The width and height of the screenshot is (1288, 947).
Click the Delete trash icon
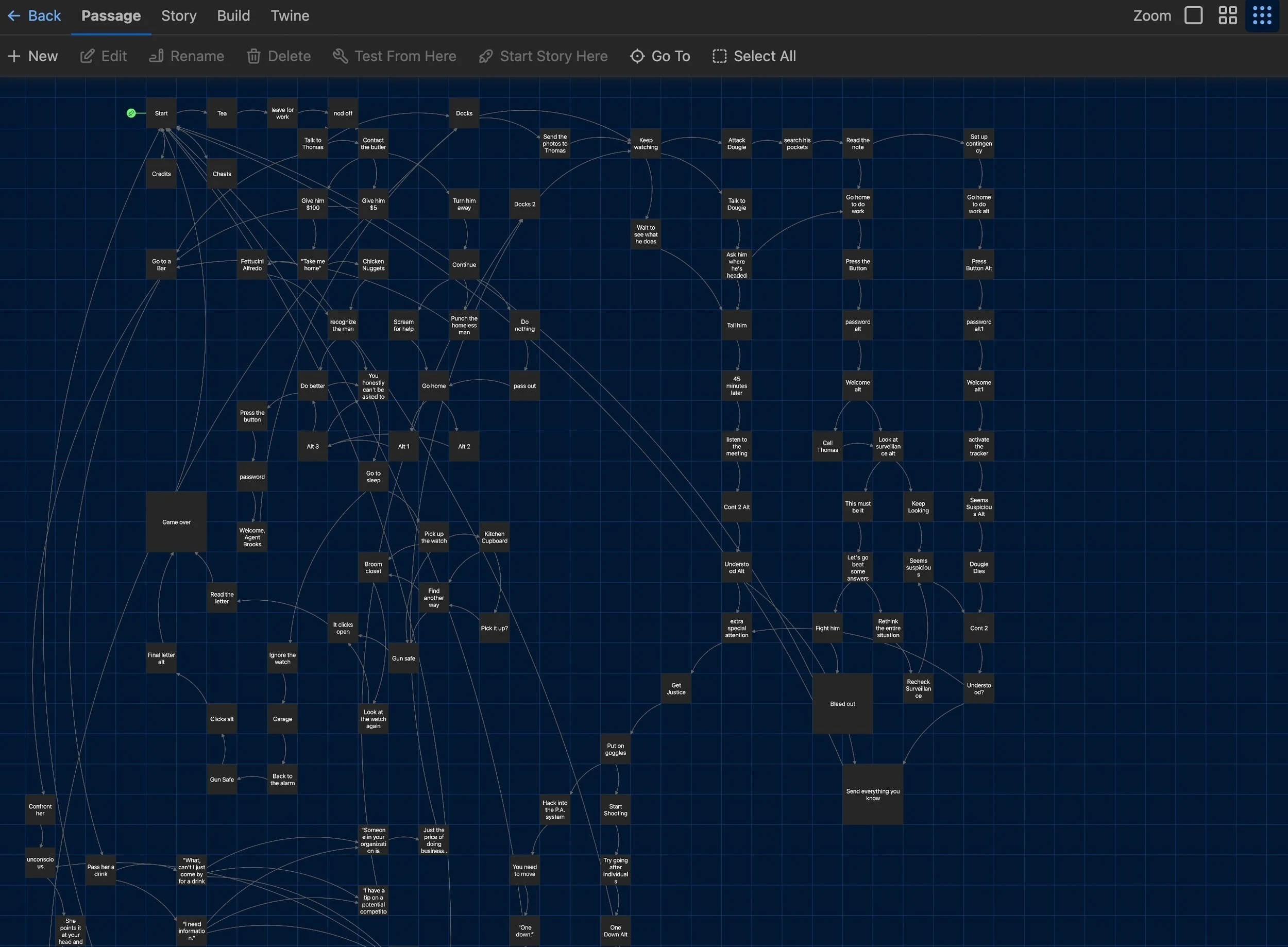253,56
